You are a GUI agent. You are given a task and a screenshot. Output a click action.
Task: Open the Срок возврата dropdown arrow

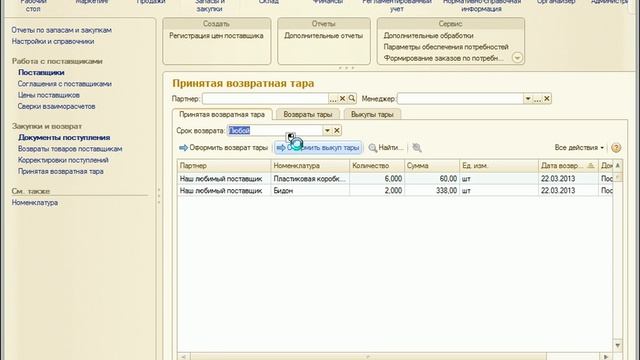point(327,131)
